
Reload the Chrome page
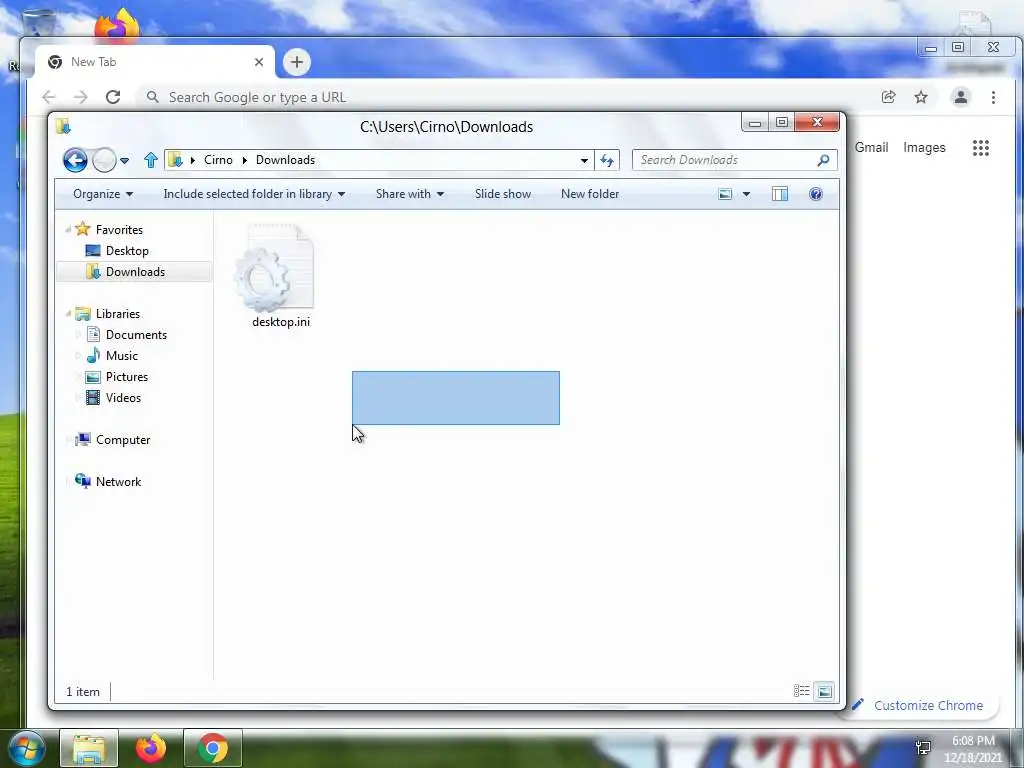tap(113, 97)
